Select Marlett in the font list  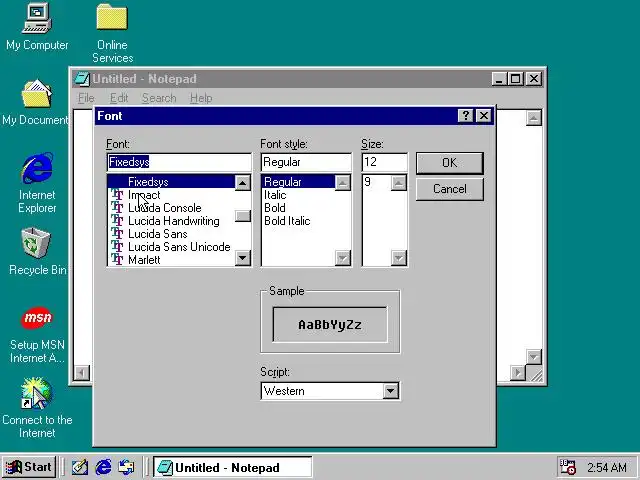171,260
